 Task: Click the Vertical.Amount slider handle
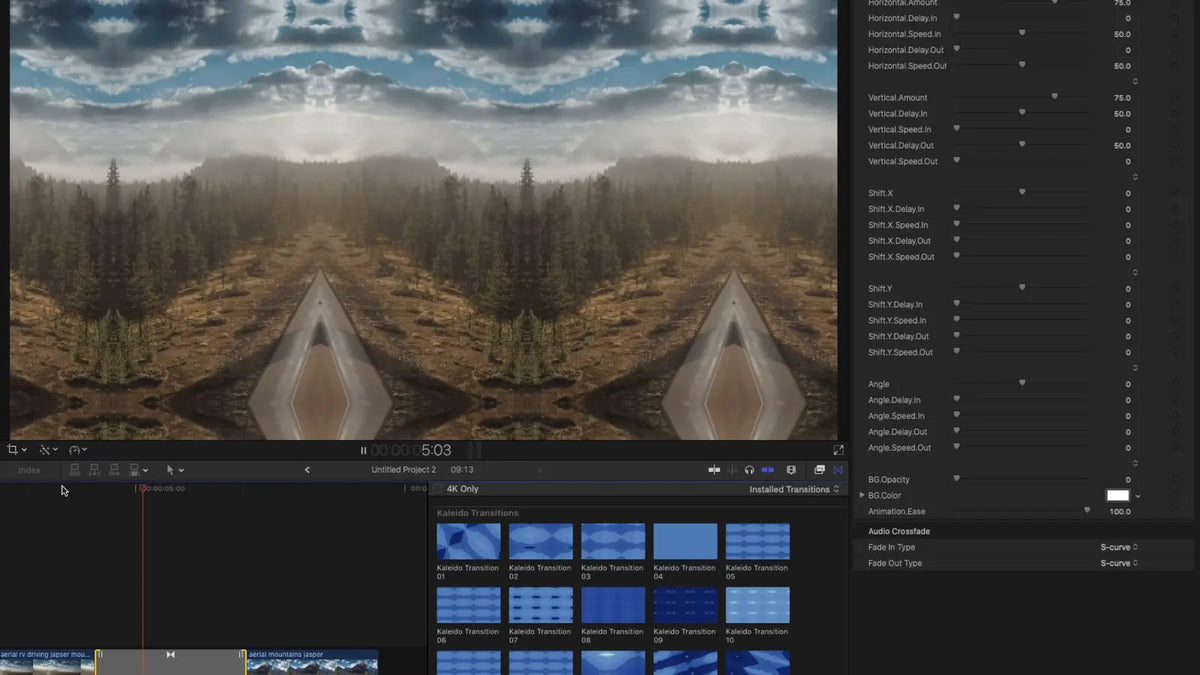(1055, 97)
